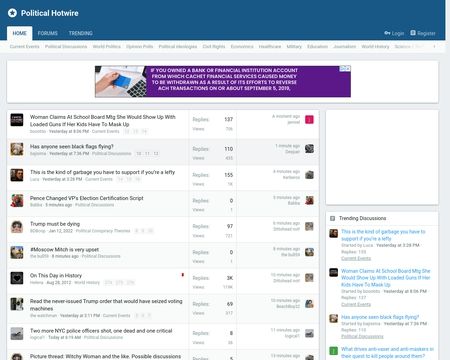The image size is (450, 360).
Task: Open the Login key icon
Action: click(x=387, y=33)
